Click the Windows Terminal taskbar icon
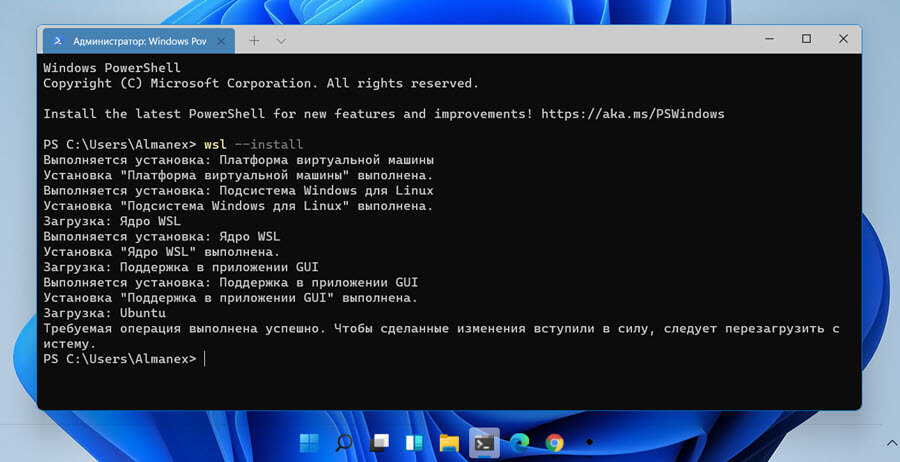This screenshot has height=462, width=900. (484, 442)
